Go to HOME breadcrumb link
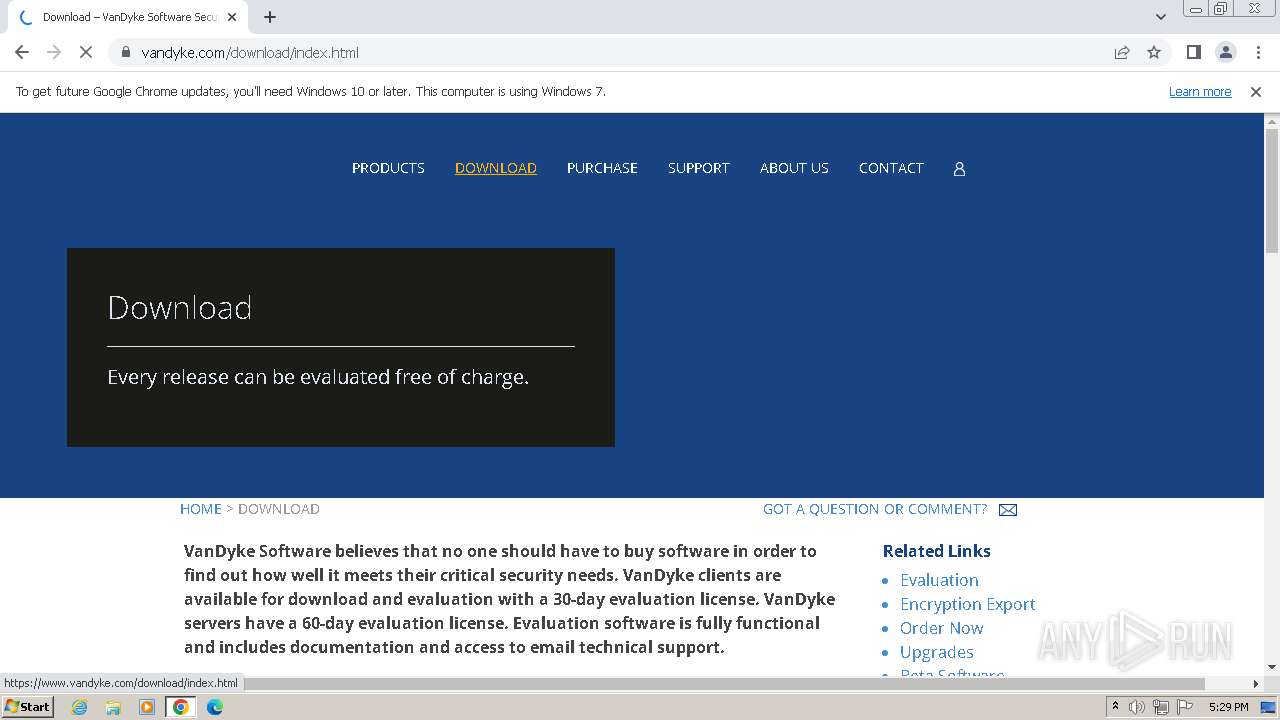 click(201, 509)
